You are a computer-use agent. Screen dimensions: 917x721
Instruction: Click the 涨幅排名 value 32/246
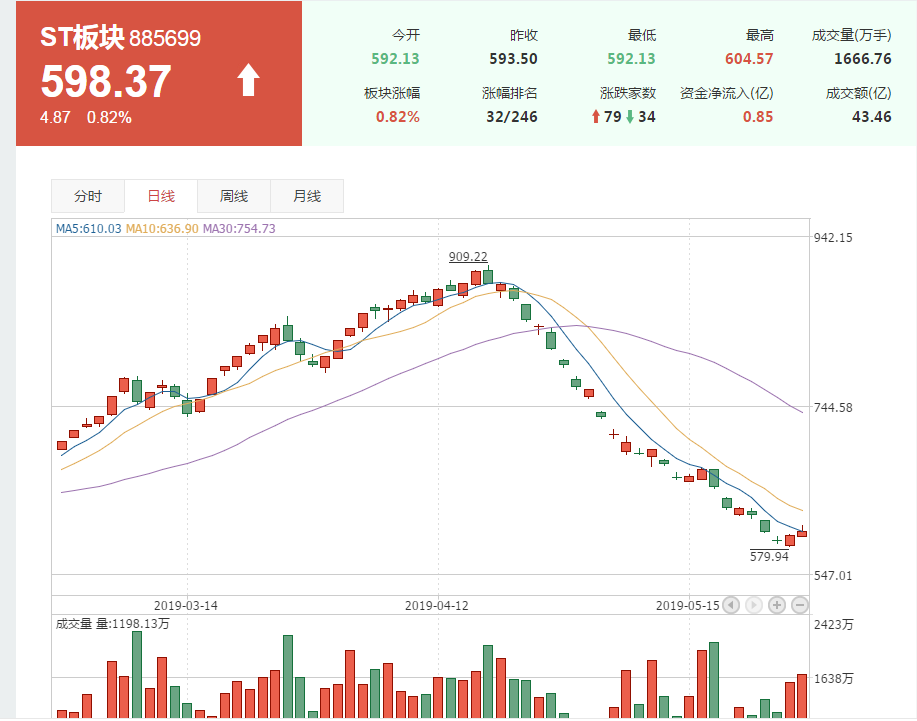[x=512, y=117]
